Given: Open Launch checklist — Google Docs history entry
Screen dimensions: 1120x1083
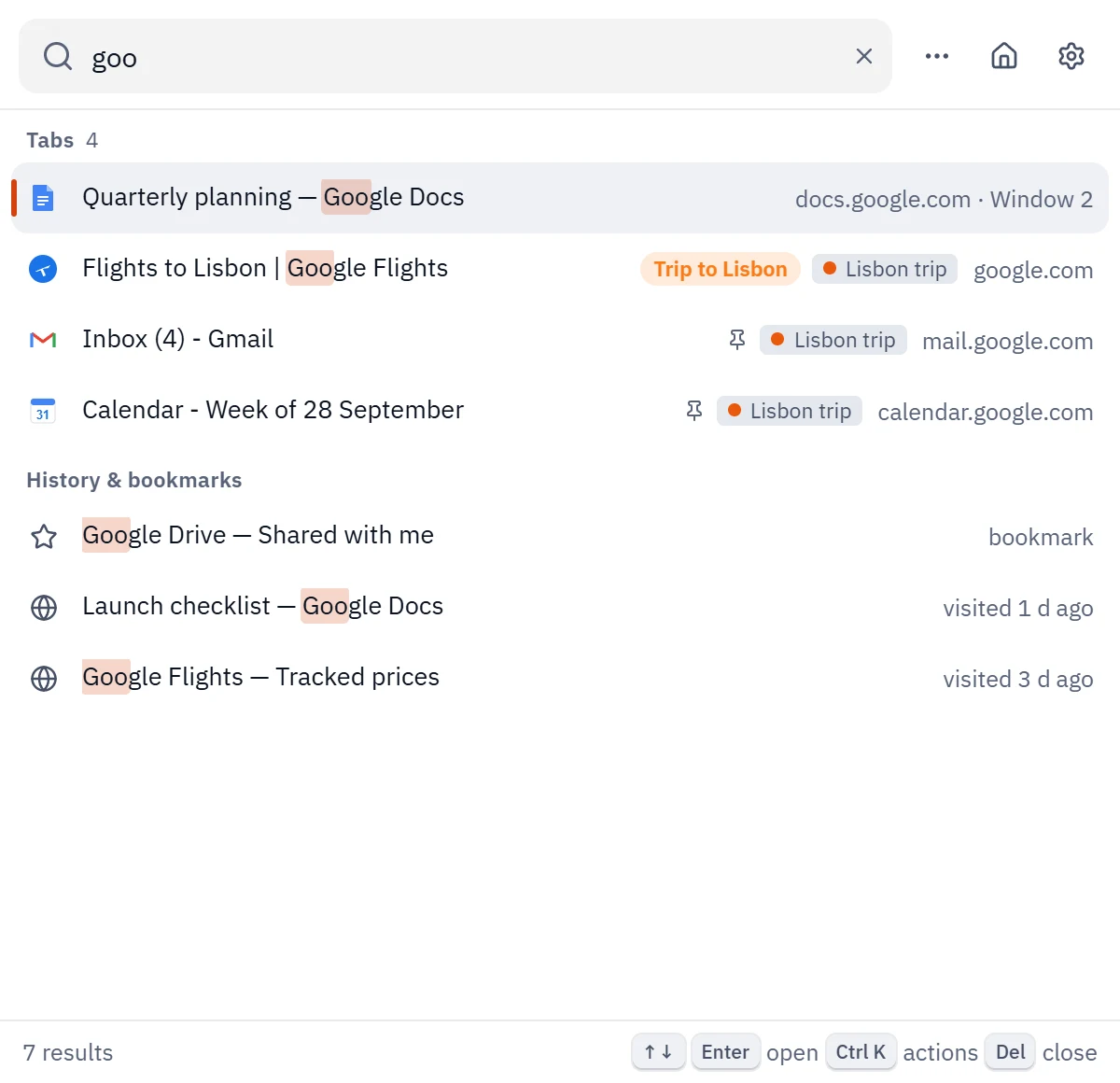Looking at the screenshot, I should [x=560, y=607].
